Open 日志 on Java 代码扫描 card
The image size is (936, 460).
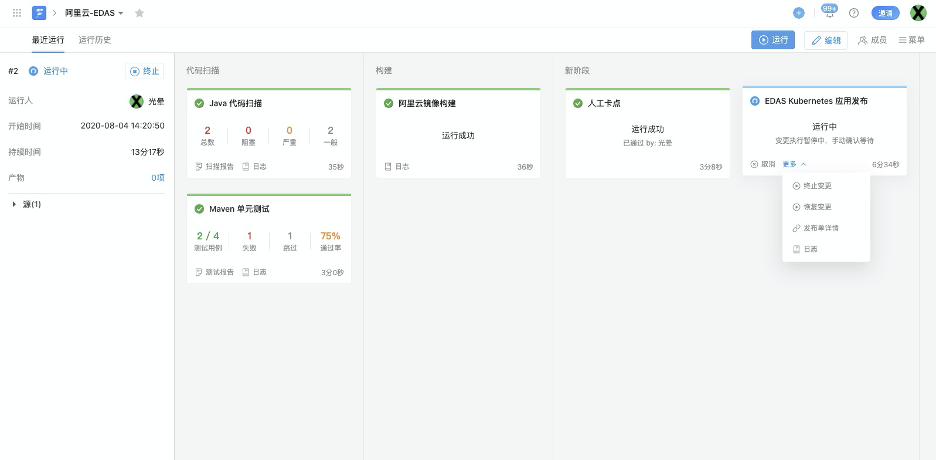click(254, 166)
